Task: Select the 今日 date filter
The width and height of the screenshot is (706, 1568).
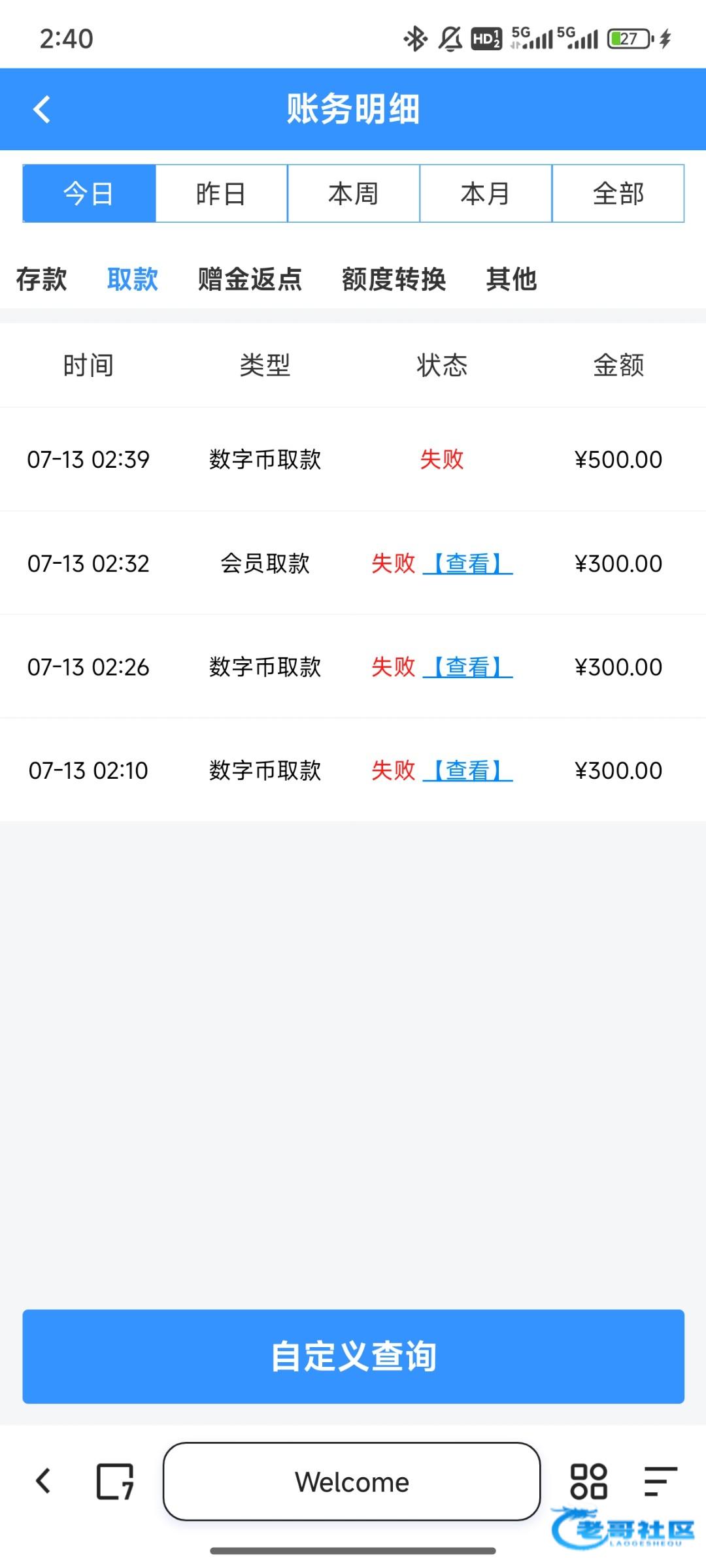Action: pos(89,193)
